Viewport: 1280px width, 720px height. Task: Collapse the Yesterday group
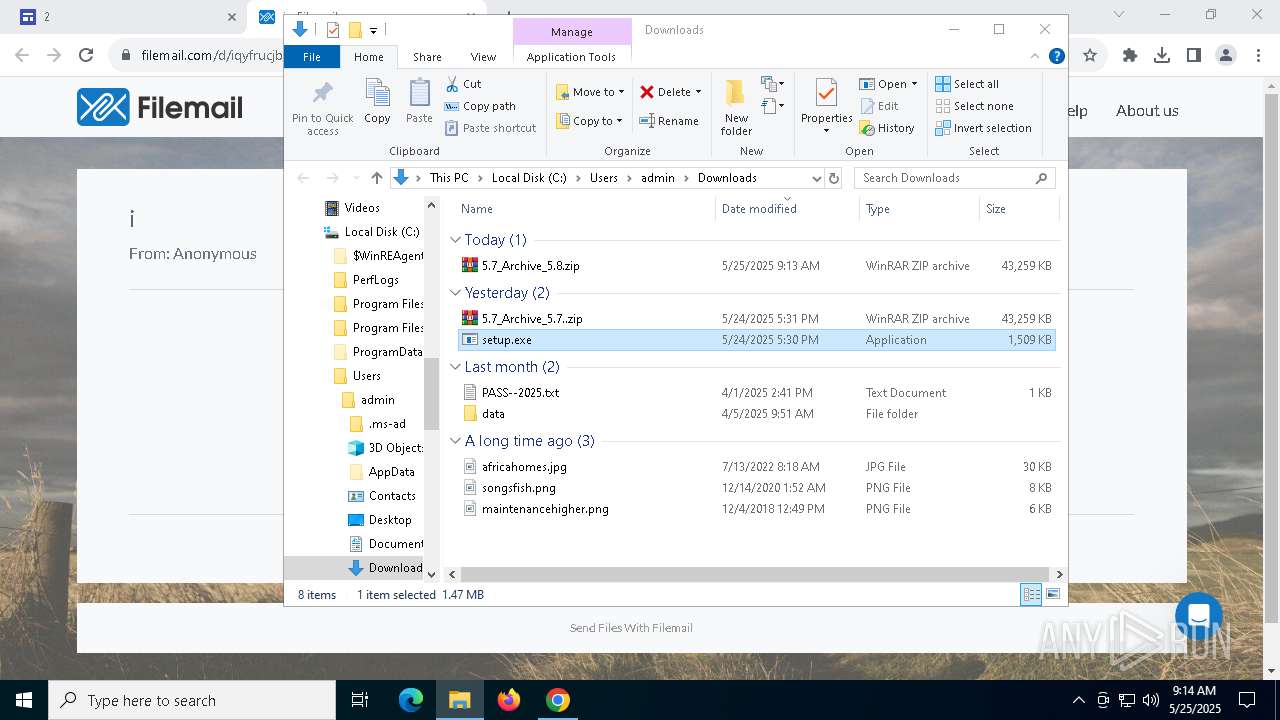coord(455,293)
